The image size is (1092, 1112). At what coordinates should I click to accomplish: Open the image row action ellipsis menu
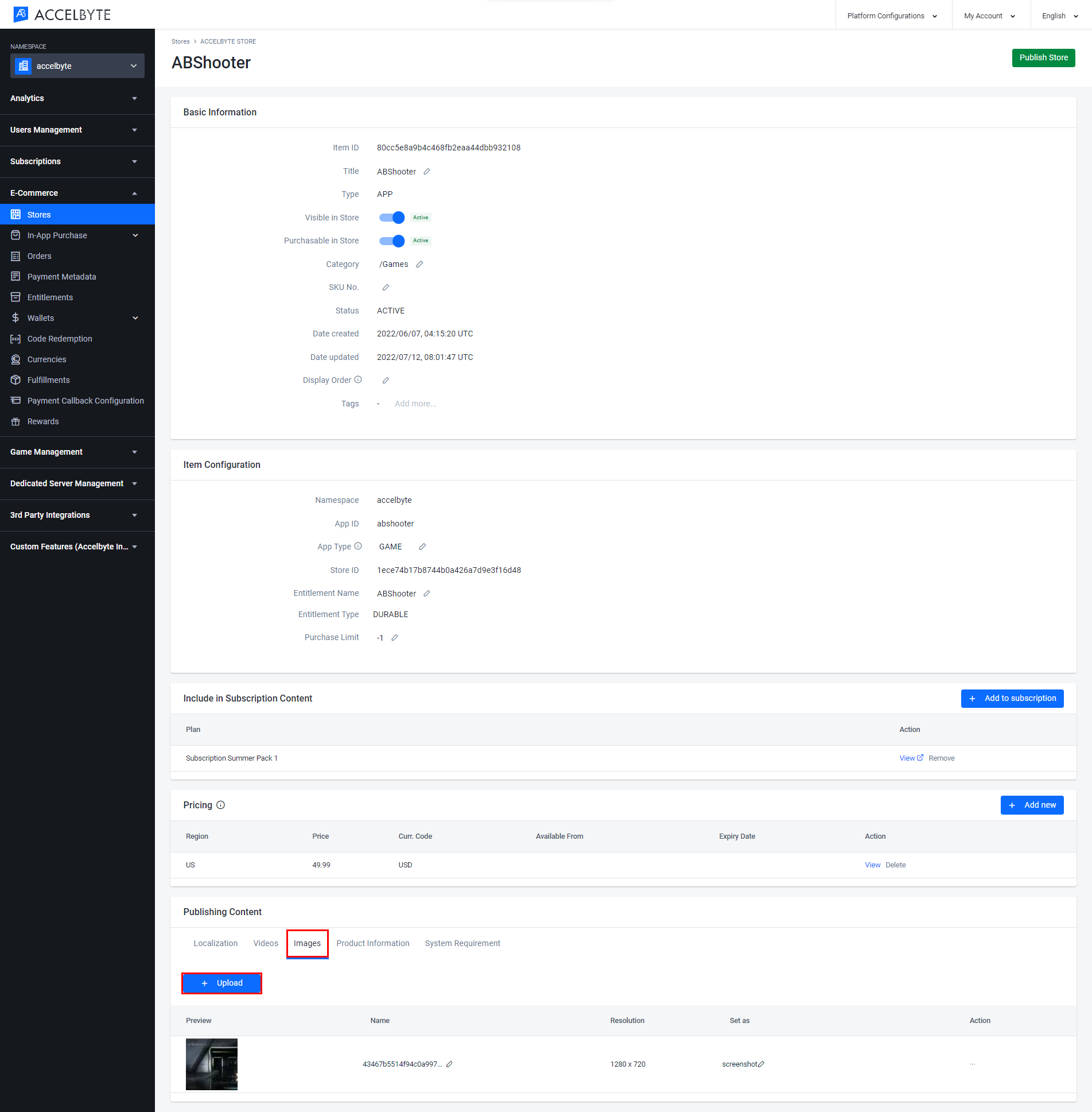(x=973, y=1064)
